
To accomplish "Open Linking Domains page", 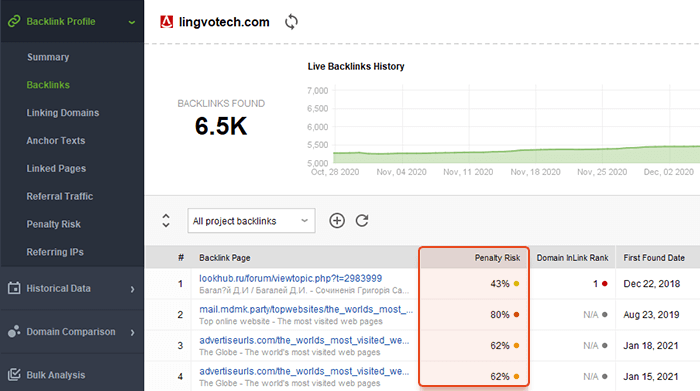I will 62,113.
